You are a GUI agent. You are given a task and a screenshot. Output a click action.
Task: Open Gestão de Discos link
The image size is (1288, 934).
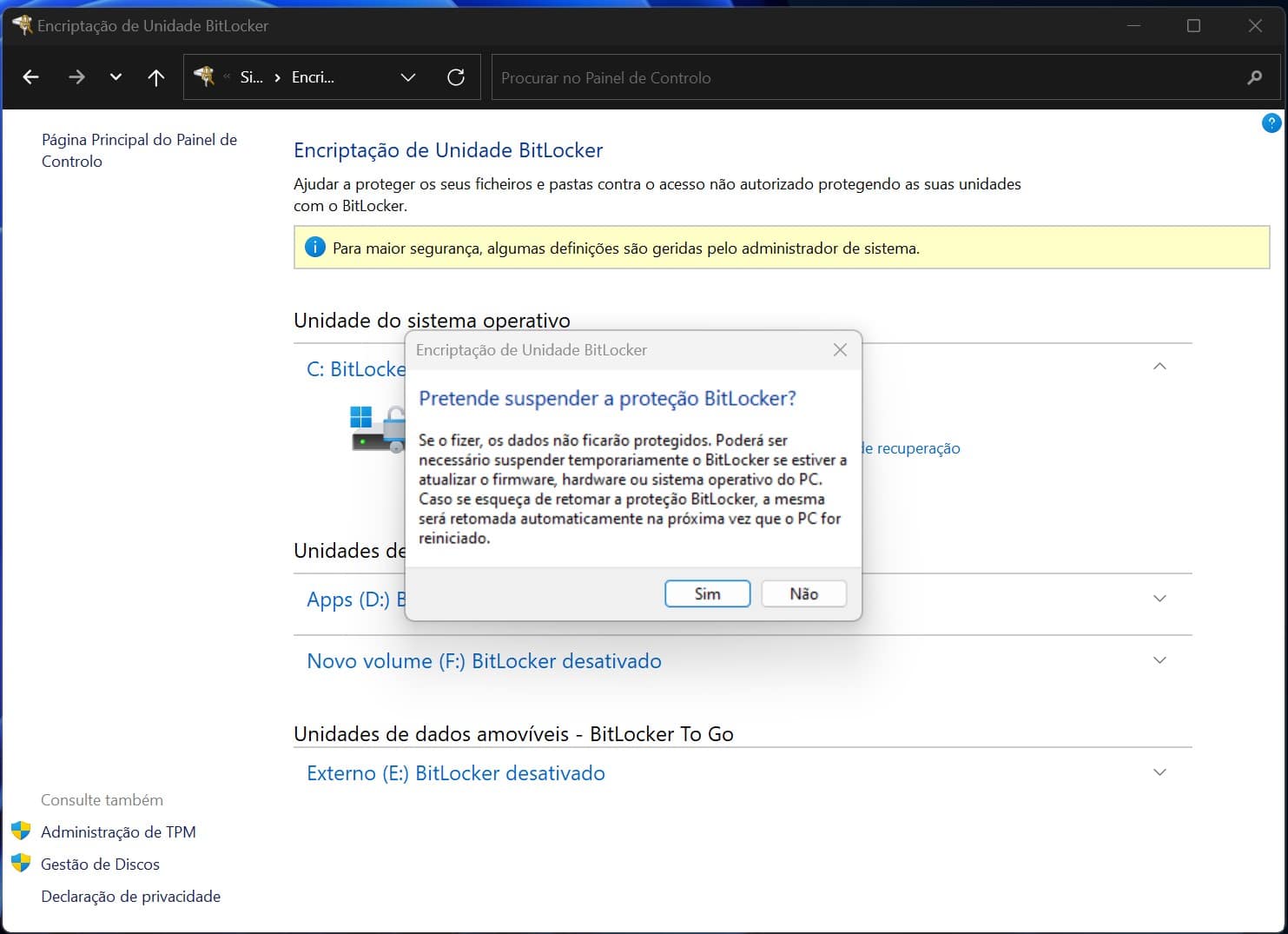coord(100,864)
